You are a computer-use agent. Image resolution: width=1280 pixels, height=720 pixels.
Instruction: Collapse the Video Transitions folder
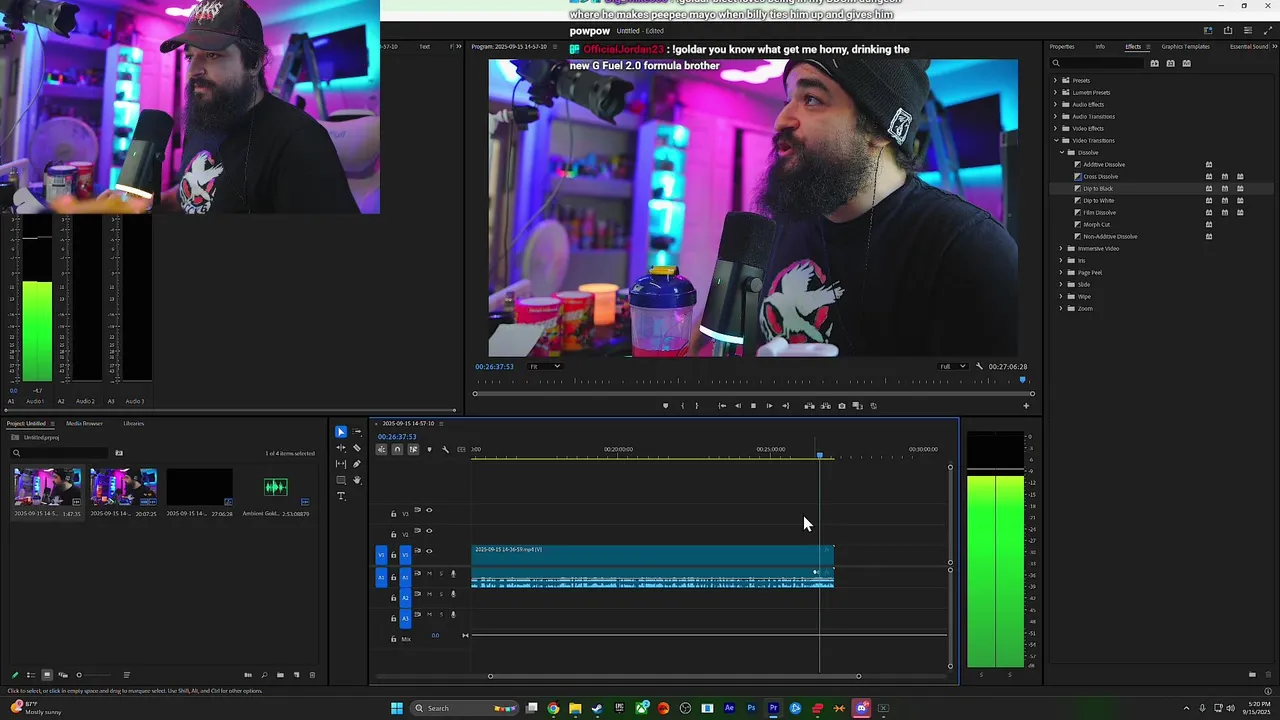pos(1055,140)
